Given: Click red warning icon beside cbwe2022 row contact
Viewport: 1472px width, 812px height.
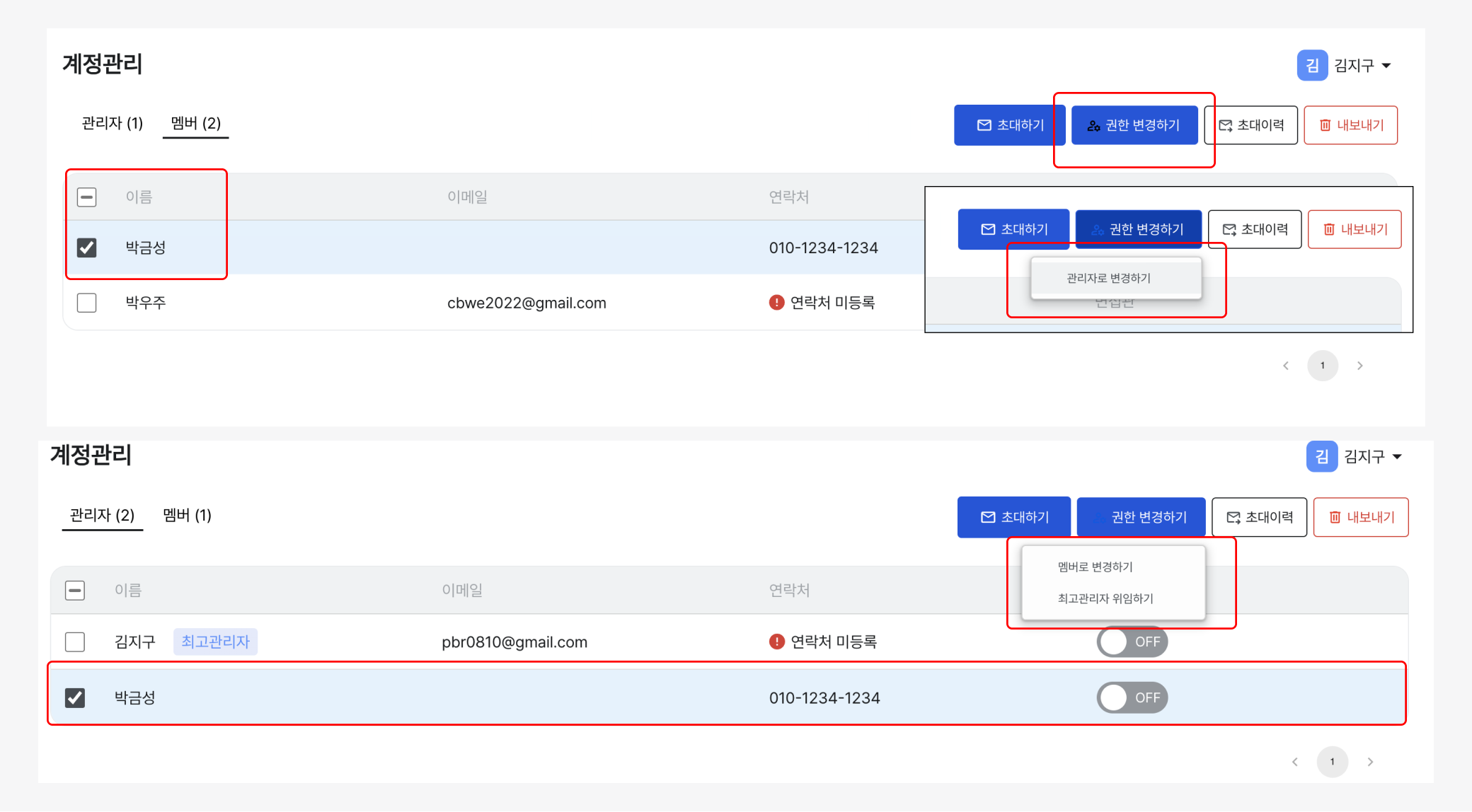Looking at the screenshot, I should tap(776, 303).
